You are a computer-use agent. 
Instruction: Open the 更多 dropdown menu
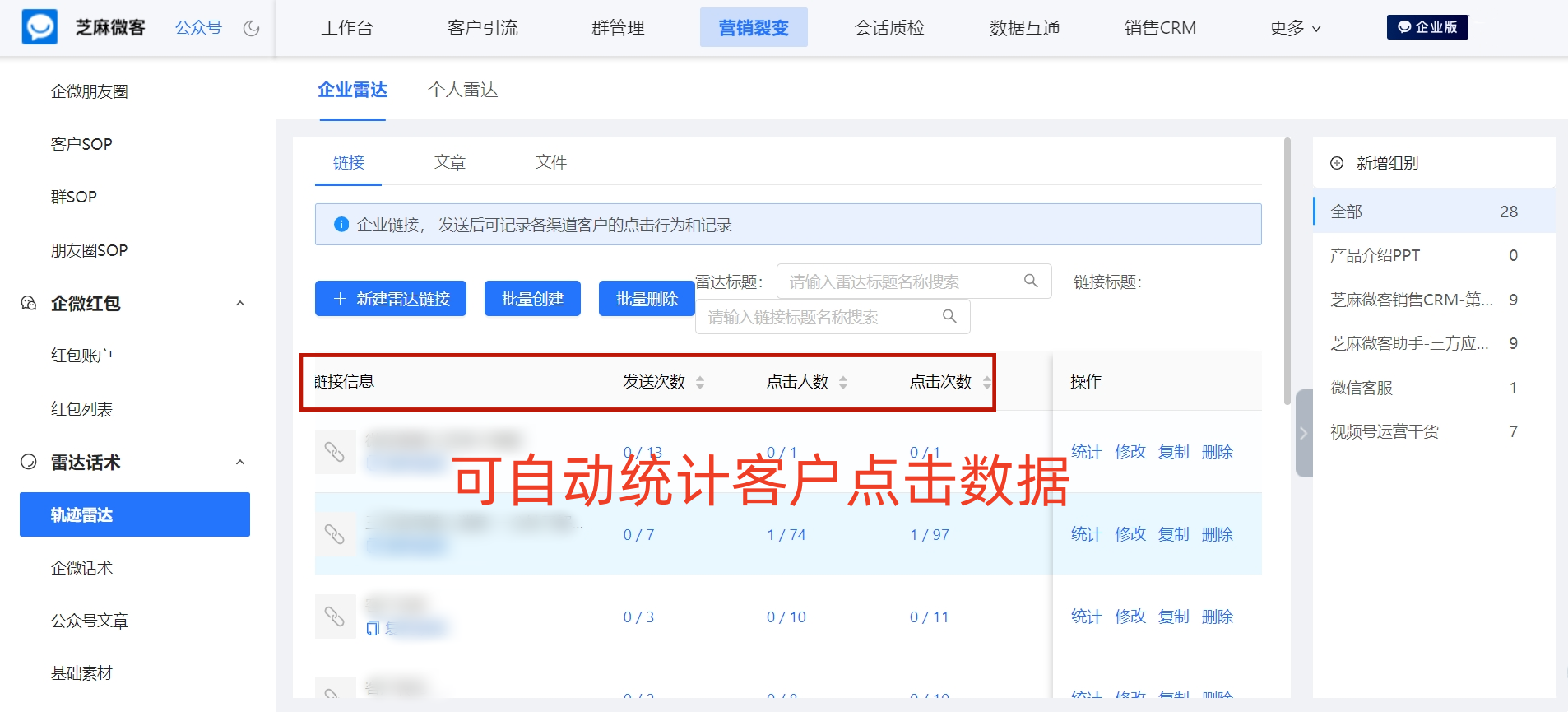1295,28
